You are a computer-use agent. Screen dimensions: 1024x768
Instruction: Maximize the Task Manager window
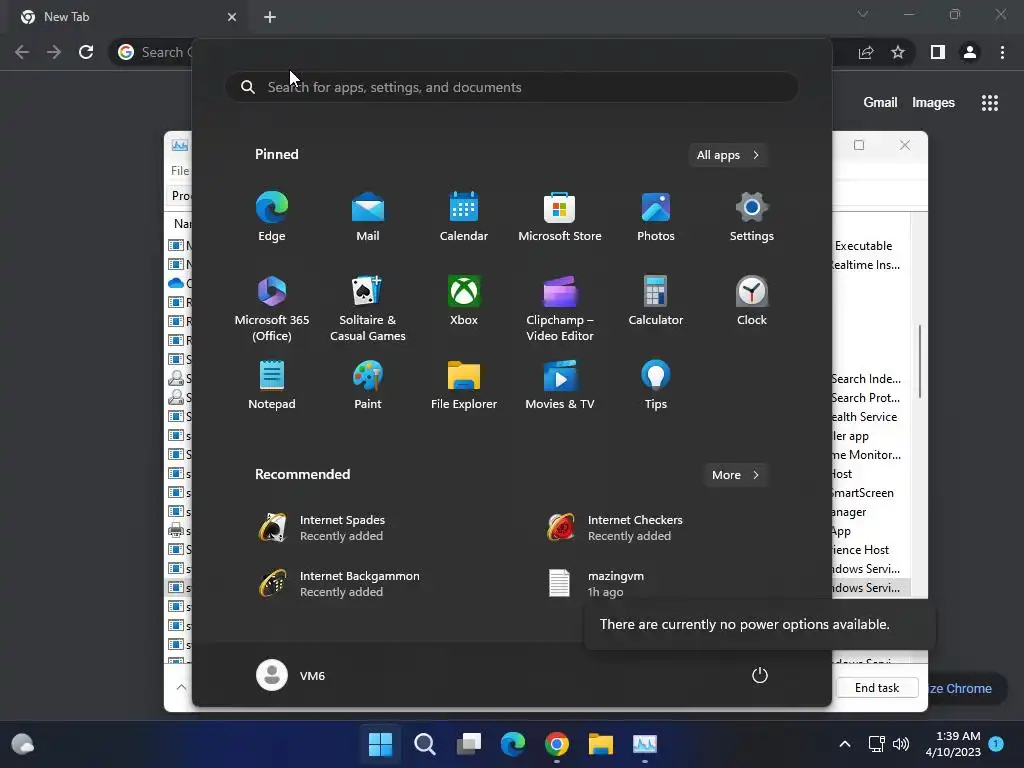tap(859, 145)
